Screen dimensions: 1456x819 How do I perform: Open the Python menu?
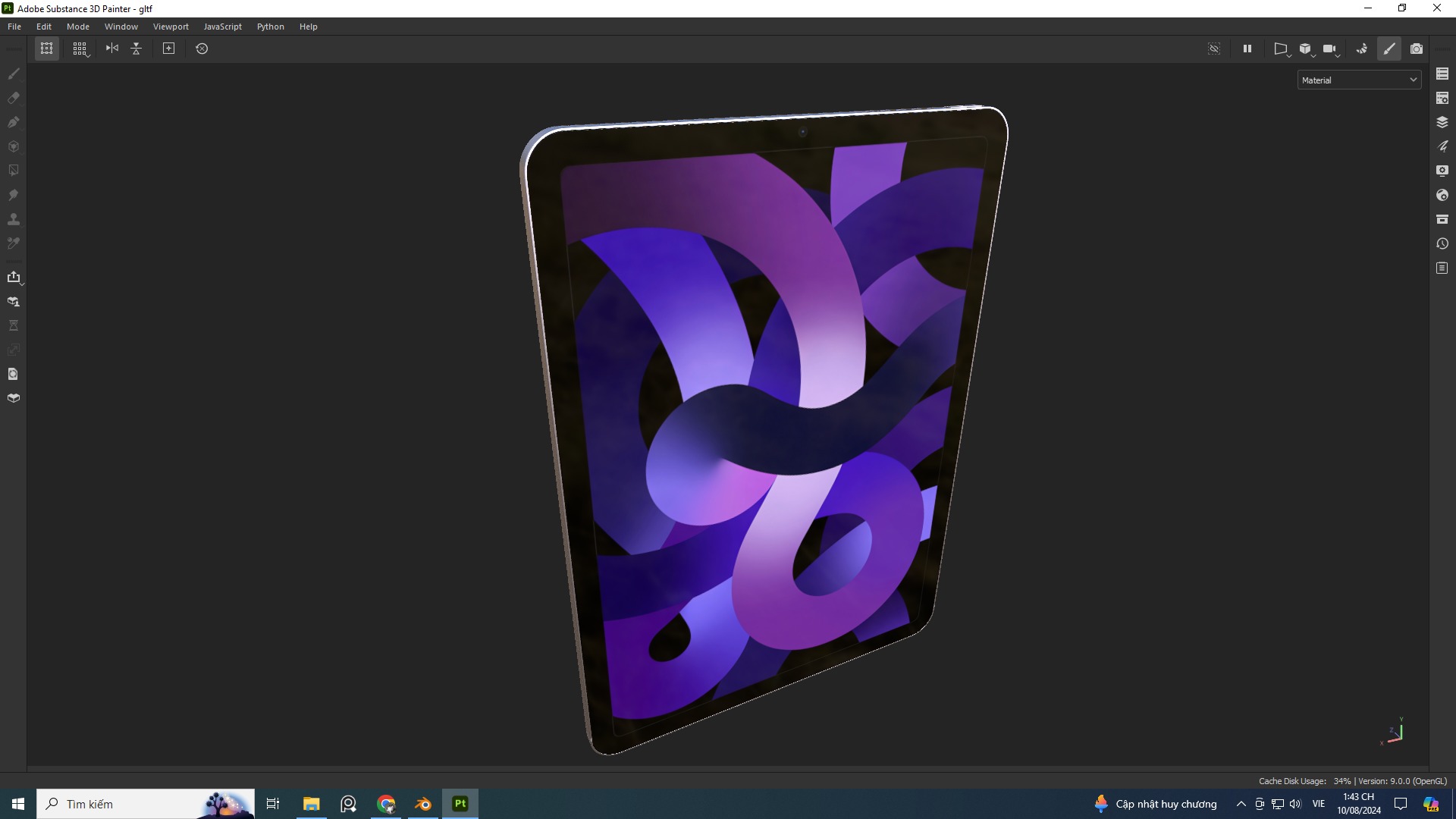271,27
